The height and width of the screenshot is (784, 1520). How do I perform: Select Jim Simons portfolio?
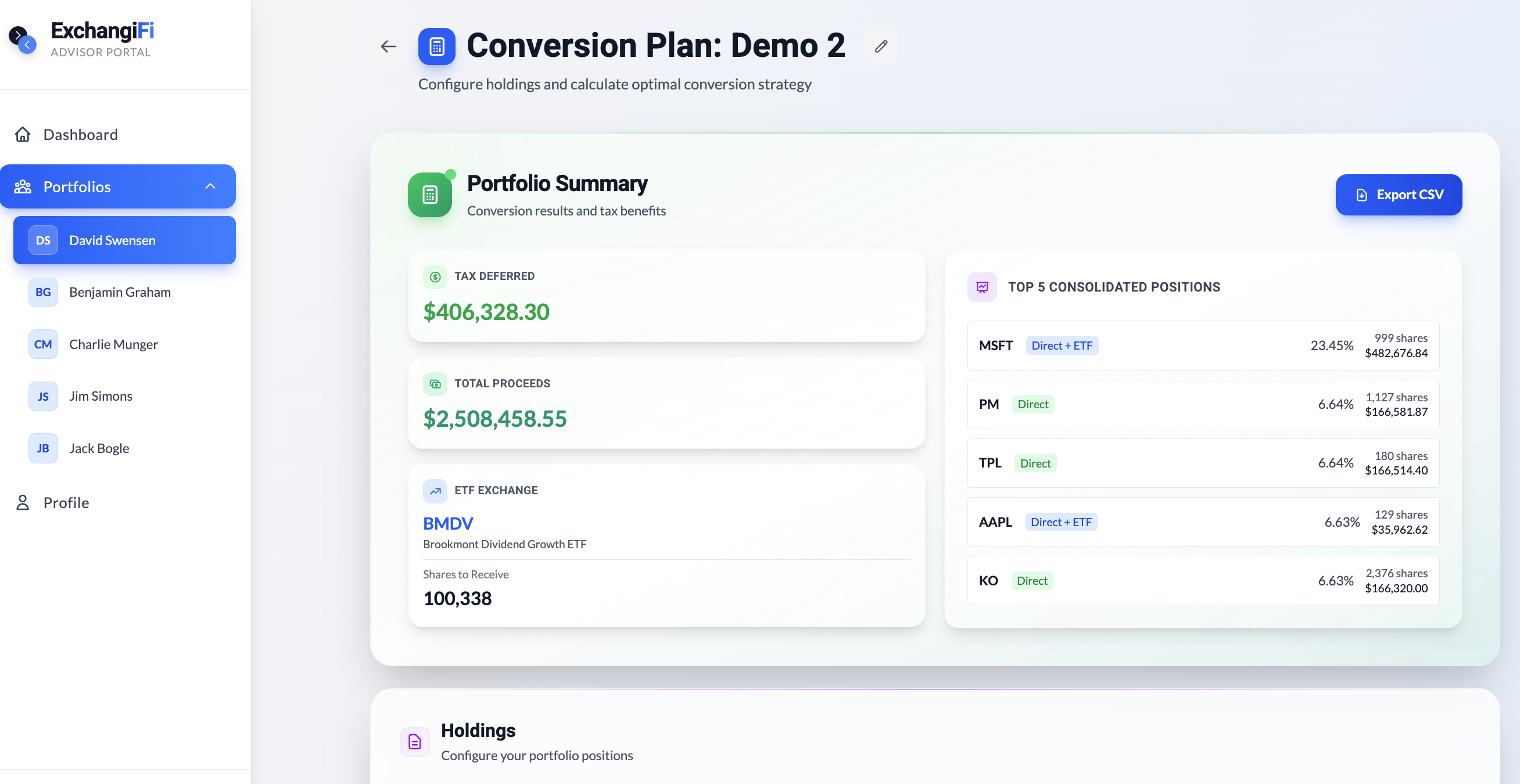(101, 396)
